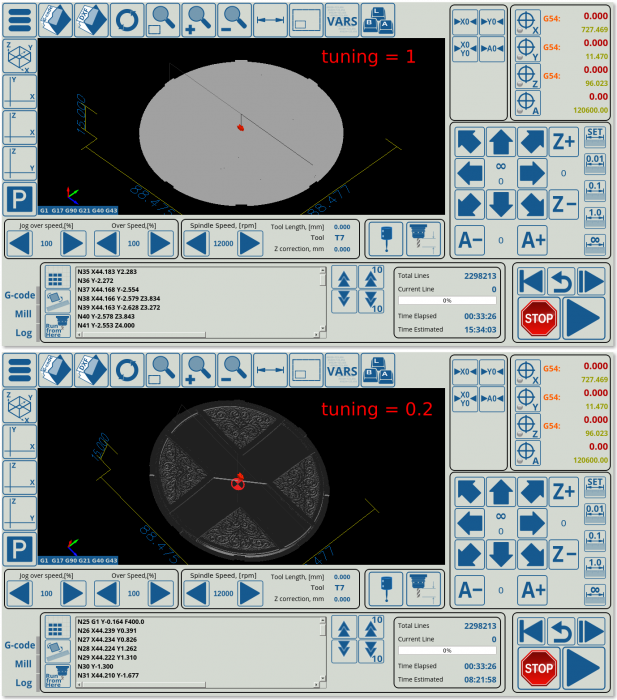Open hamburger menu in top panel
The height and width of the screenshot is (700, 617).
click(x=20, y=20)
